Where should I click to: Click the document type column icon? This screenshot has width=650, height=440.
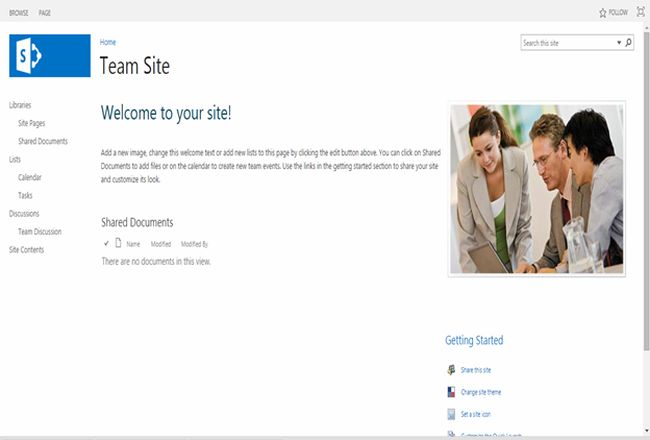click(x=118, y=243)
